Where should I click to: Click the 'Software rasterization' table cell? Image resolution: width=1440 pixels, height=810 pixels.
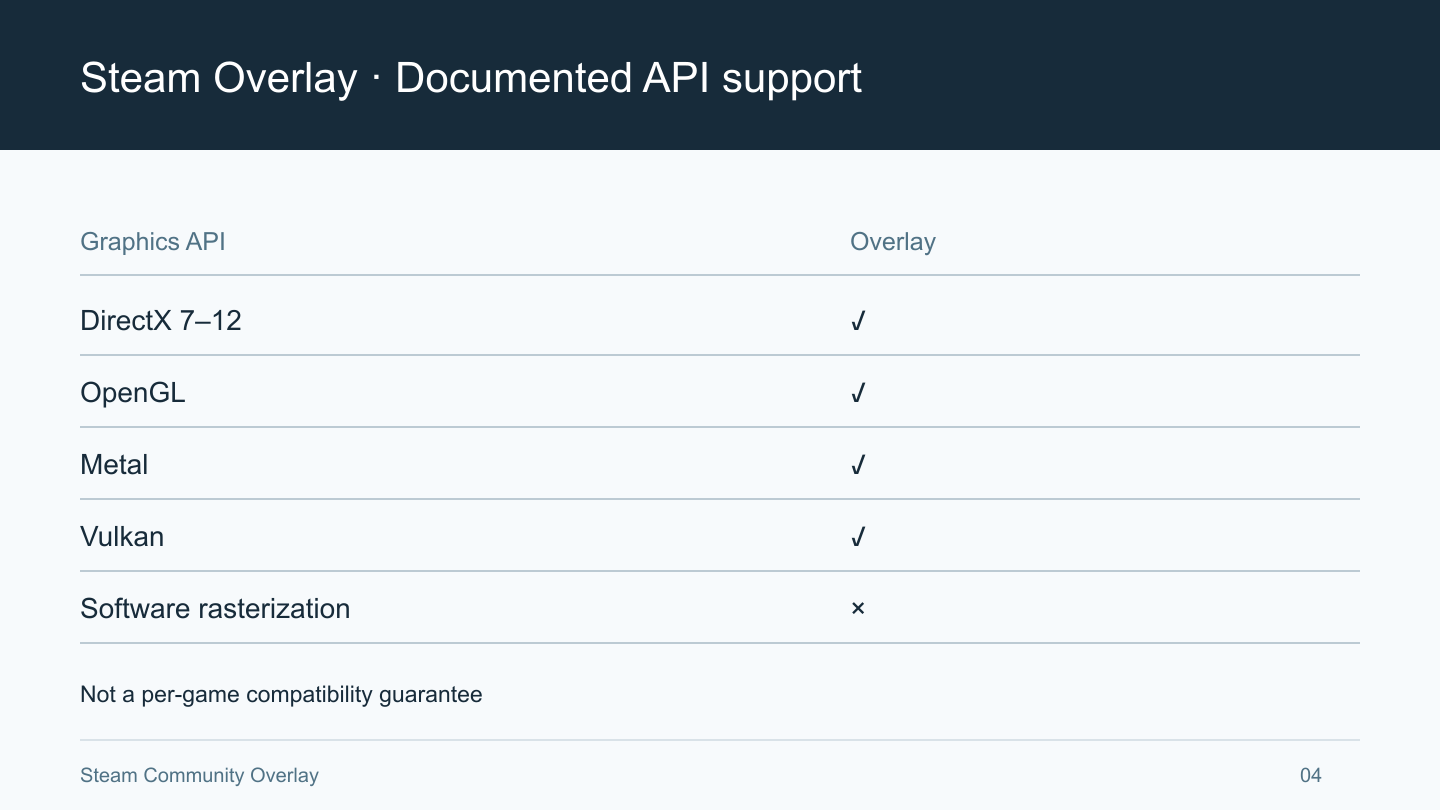(x=215, y=609)
